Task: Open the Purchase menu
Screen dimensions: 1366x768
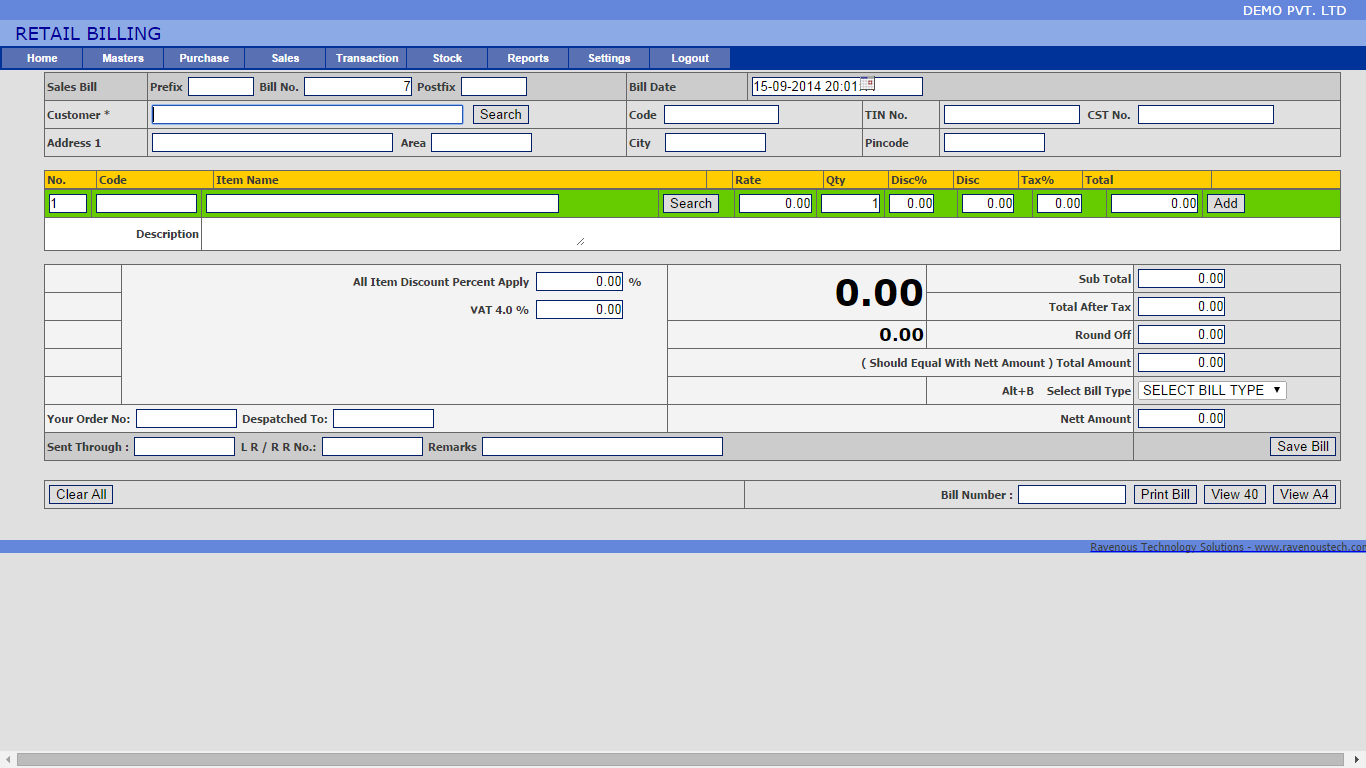Action: (x=204, y=58)
